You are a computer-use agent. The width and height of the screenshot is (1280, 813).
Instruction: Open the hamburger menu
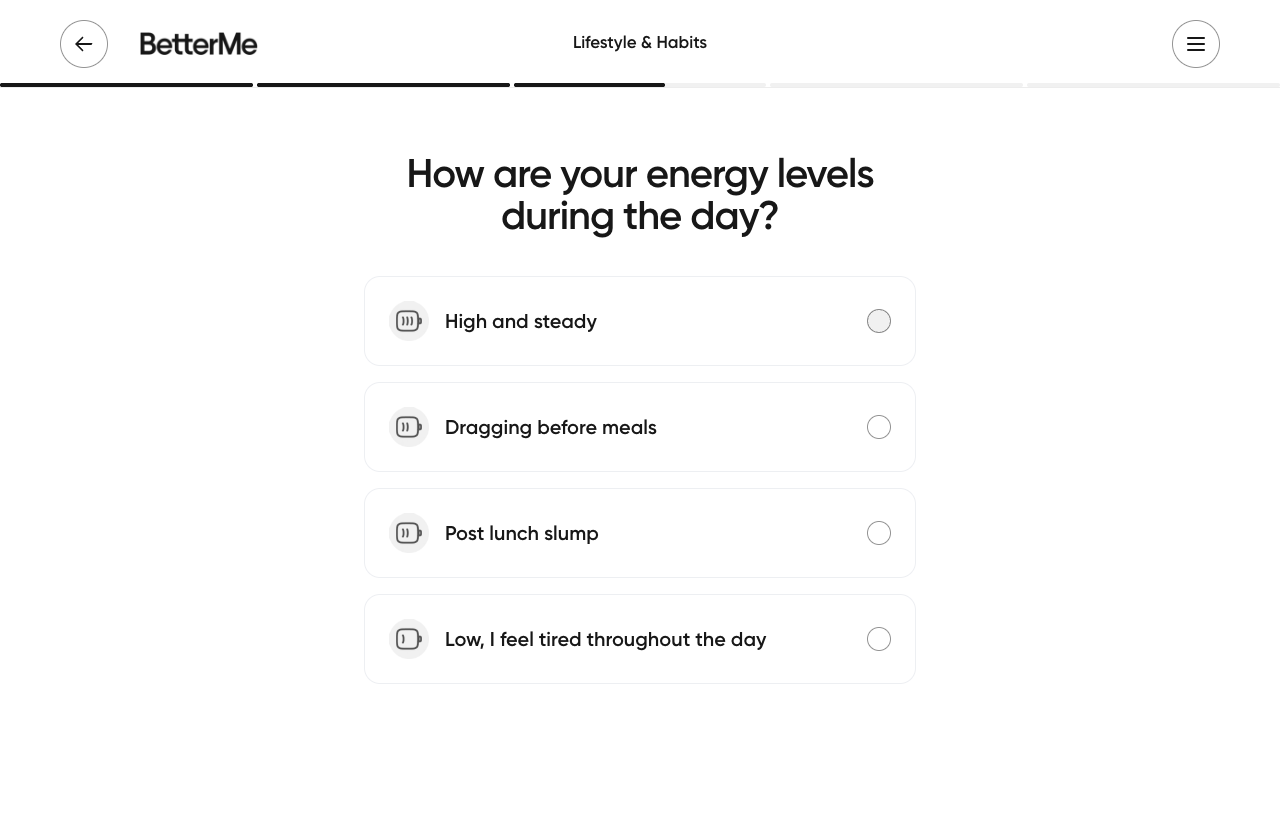1195,44
